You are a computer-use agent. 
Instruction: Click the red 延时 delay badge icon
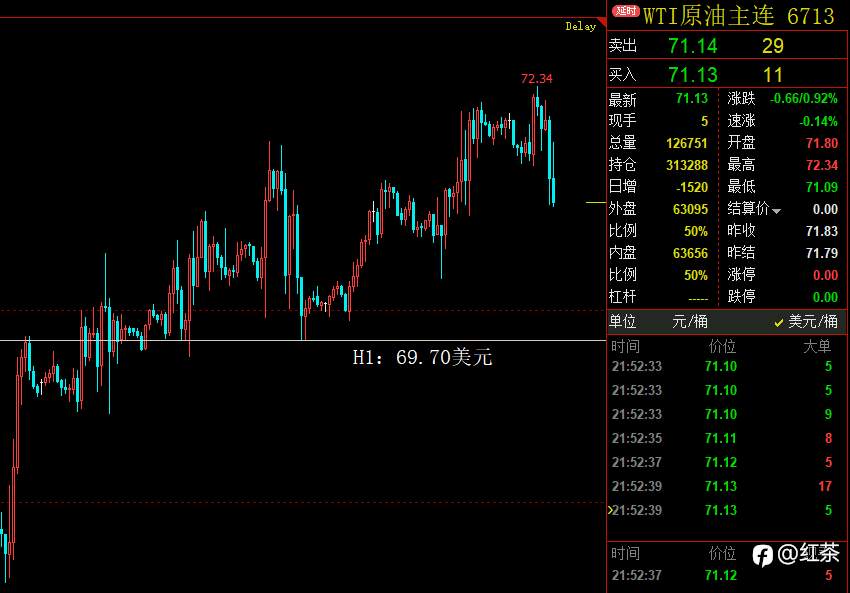[x=626, y=11]
